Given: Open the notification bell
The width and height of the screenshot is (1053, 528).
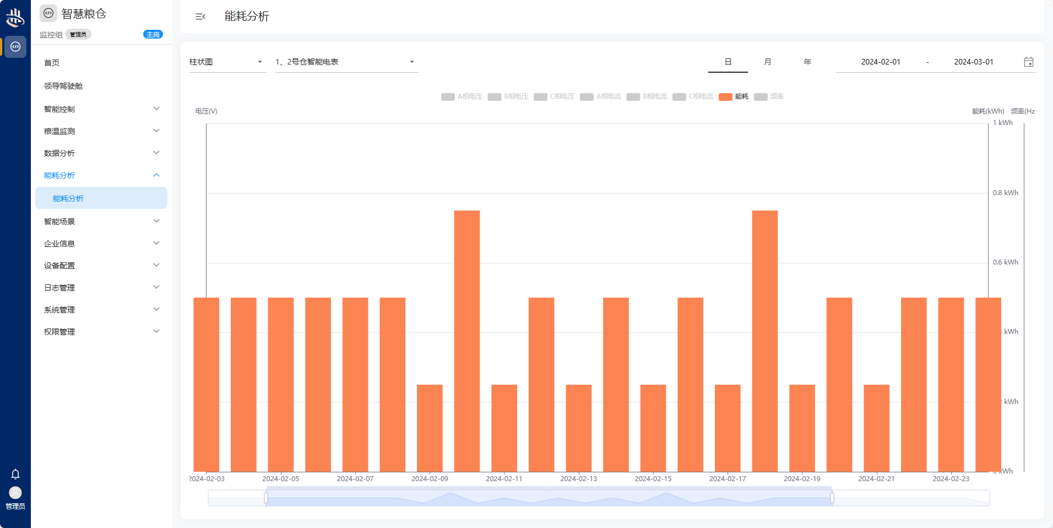Looking at the screenshot, I should coord(15,474).
